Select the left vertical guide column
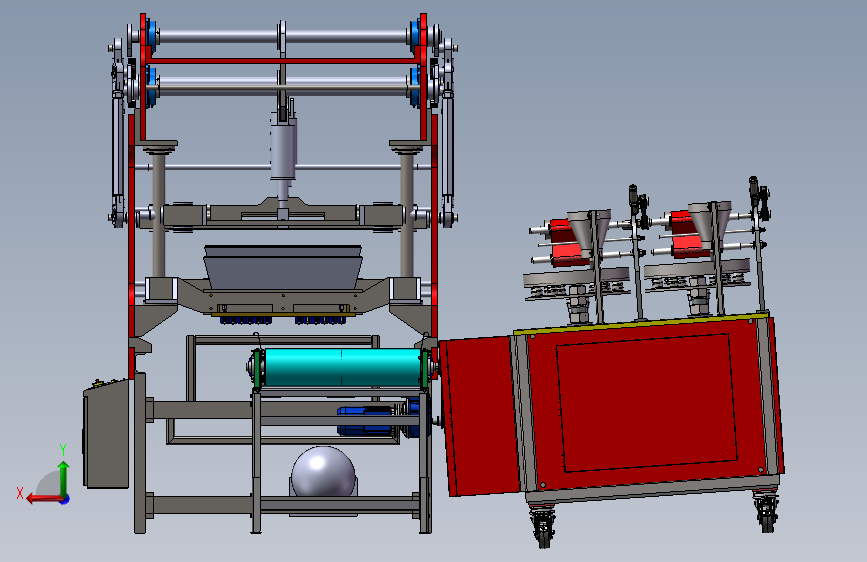The height and width of the screenshot is (562, 867). [x=159, y=216]
